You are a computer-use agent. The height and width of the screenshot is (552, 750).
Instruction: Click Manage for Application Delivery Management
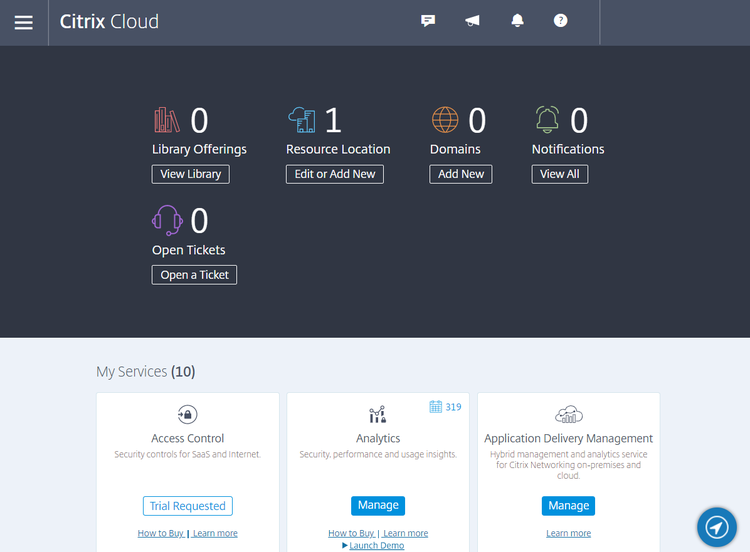point(568,506)
